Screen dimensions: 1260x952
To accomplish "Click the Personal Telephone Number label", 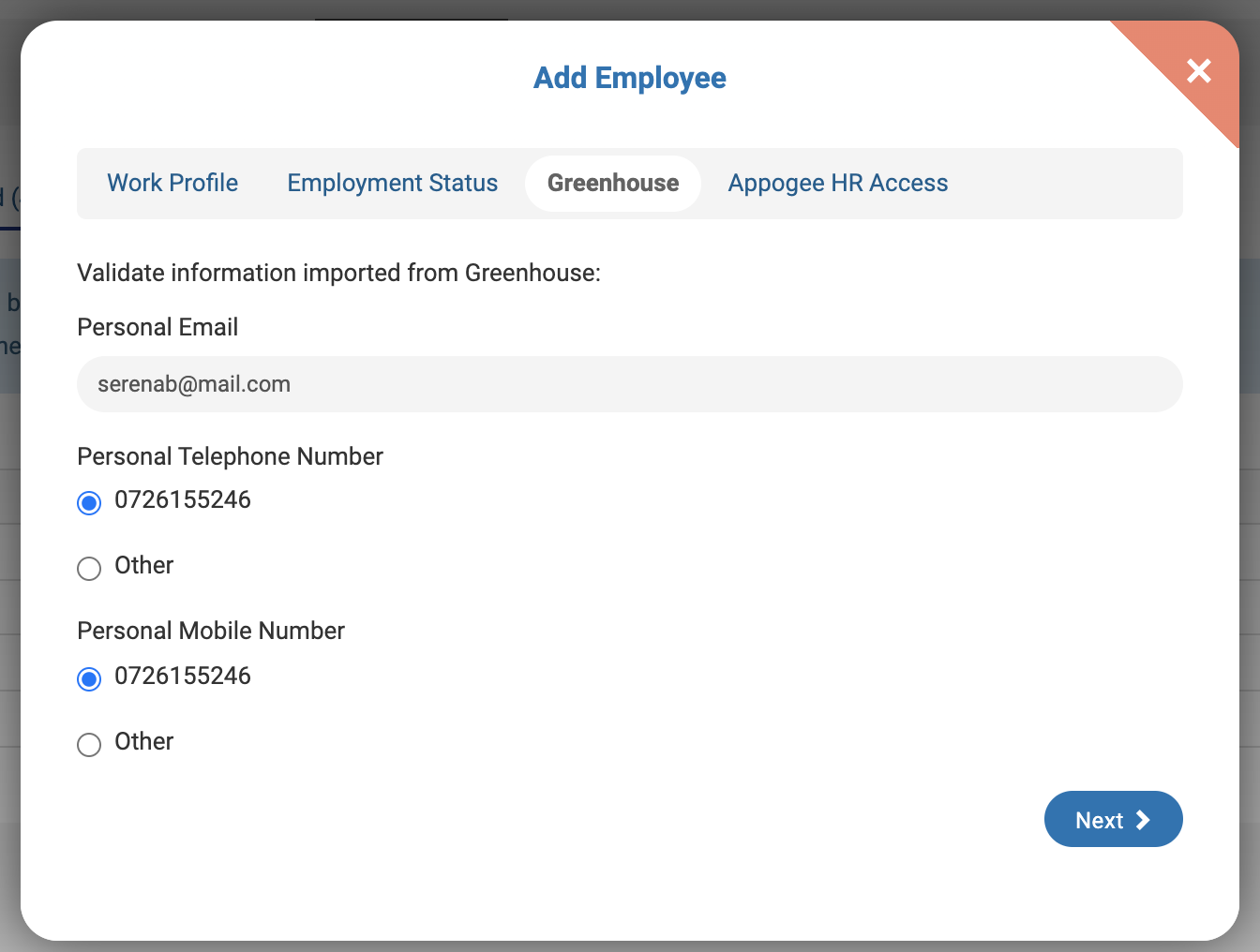I will point(230,456).
